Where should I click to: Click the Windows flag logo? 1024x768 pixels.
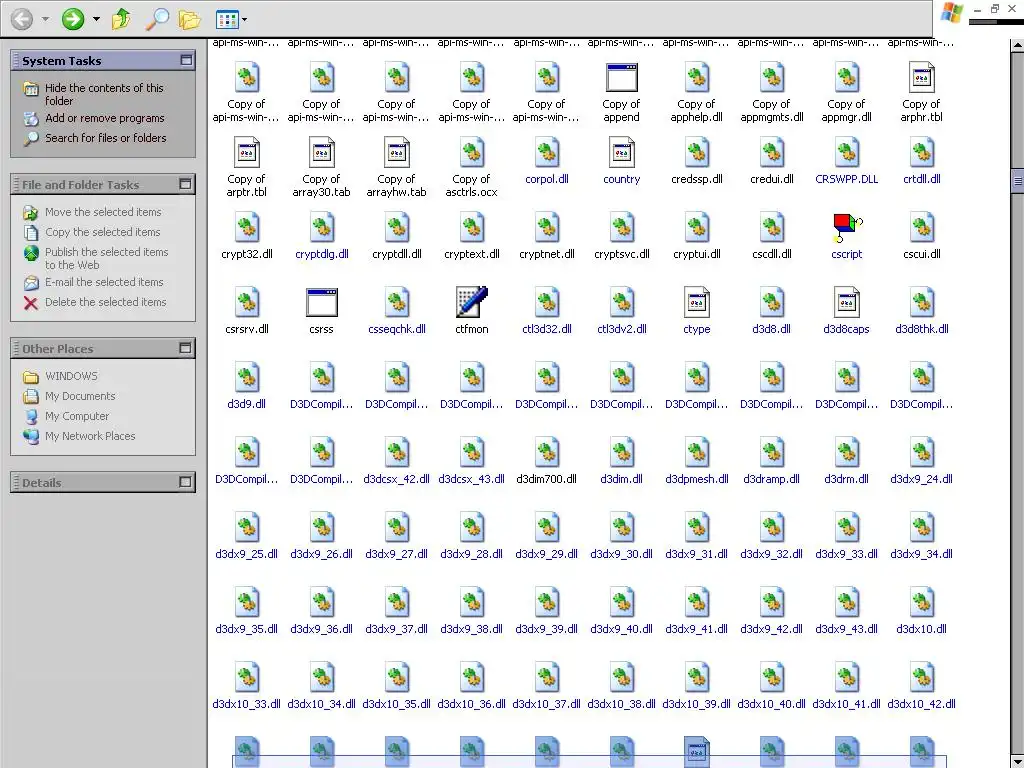[x=951, y=12]
